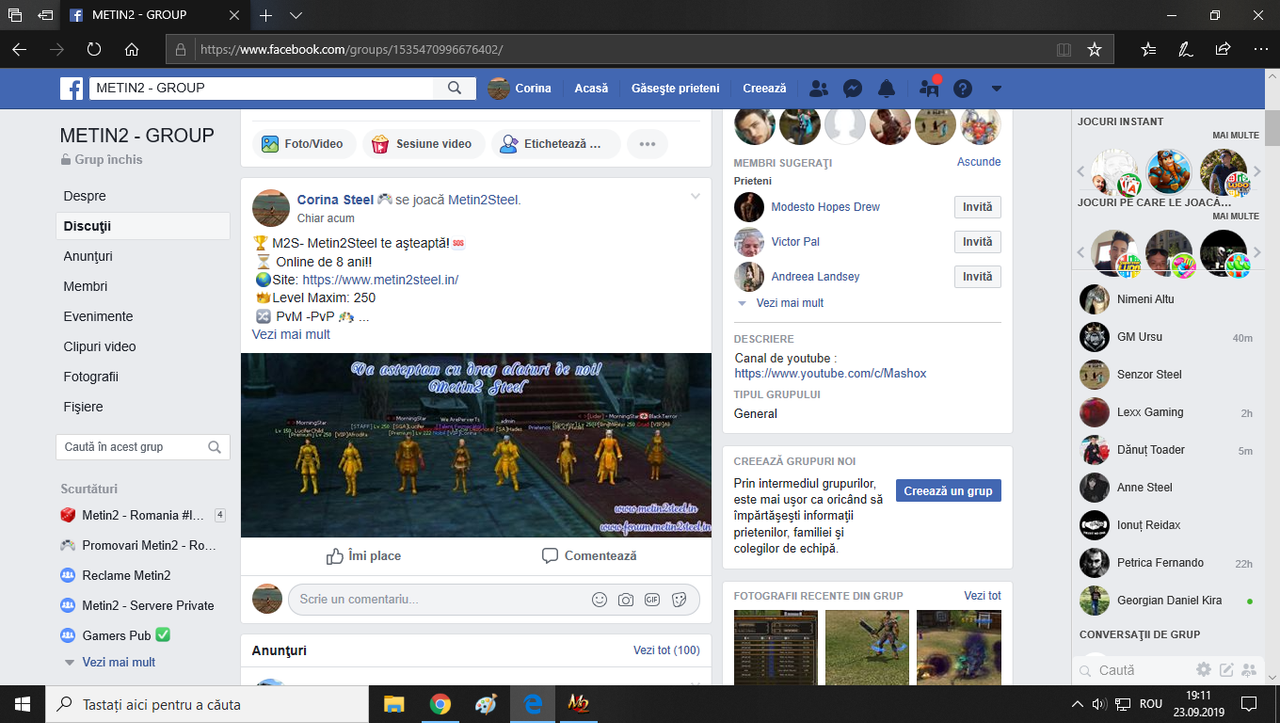This screenshot has height=723, width=1280.
Task: Start new message compose icon in chat
Action: tap(1225, 670)
